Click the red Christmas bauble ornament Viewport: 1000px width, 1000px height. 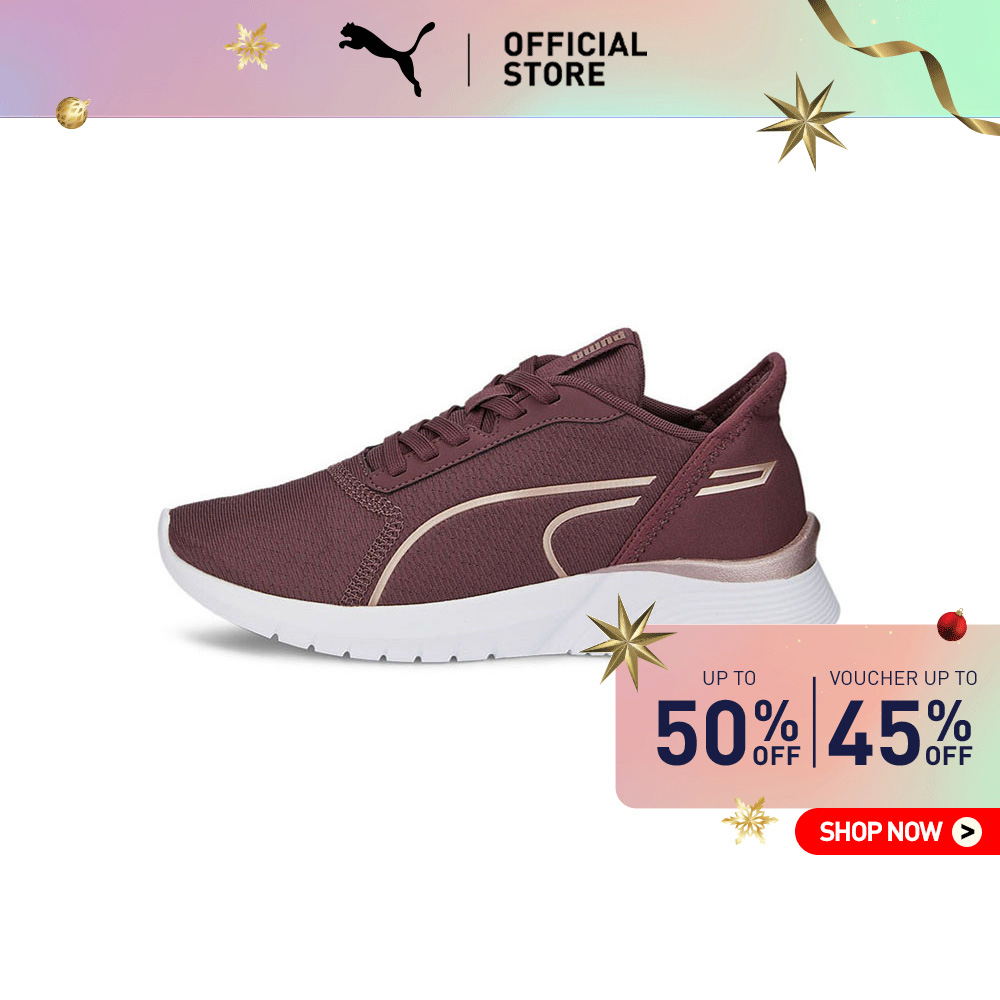coord(952,625)
